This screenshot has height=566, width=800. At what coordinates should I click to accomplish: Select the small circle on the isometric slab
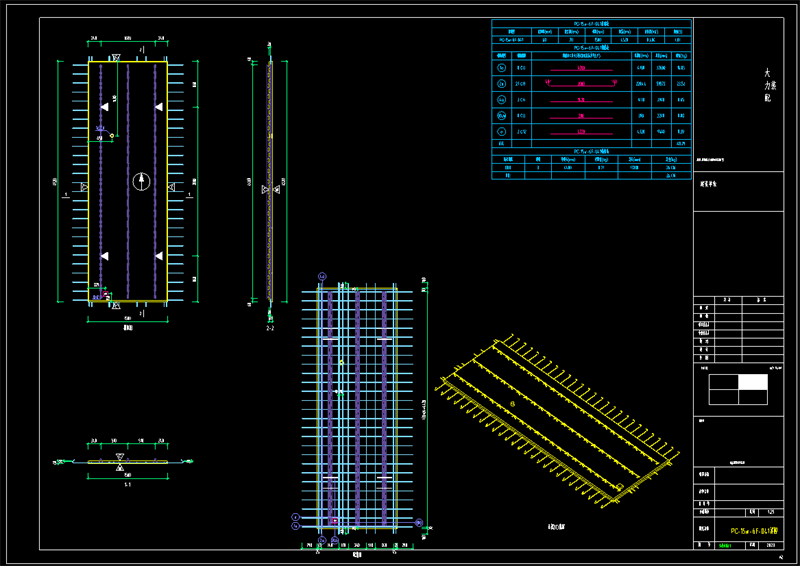point(512,404)
